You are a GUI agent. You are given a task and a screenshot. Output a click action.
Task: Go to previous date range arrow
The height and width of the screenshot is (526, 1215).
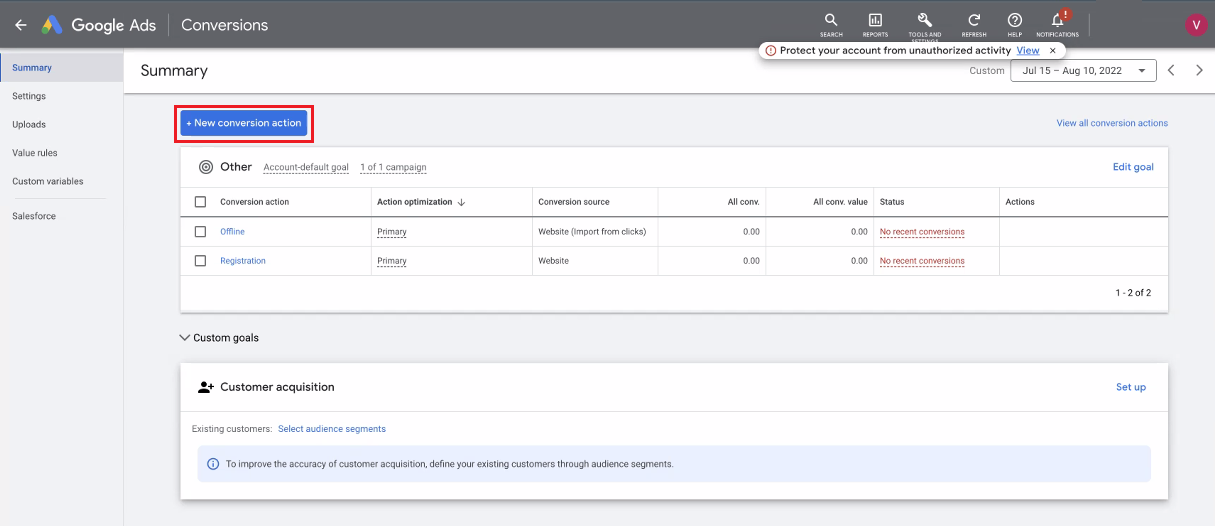click(x=1171, y=70)
